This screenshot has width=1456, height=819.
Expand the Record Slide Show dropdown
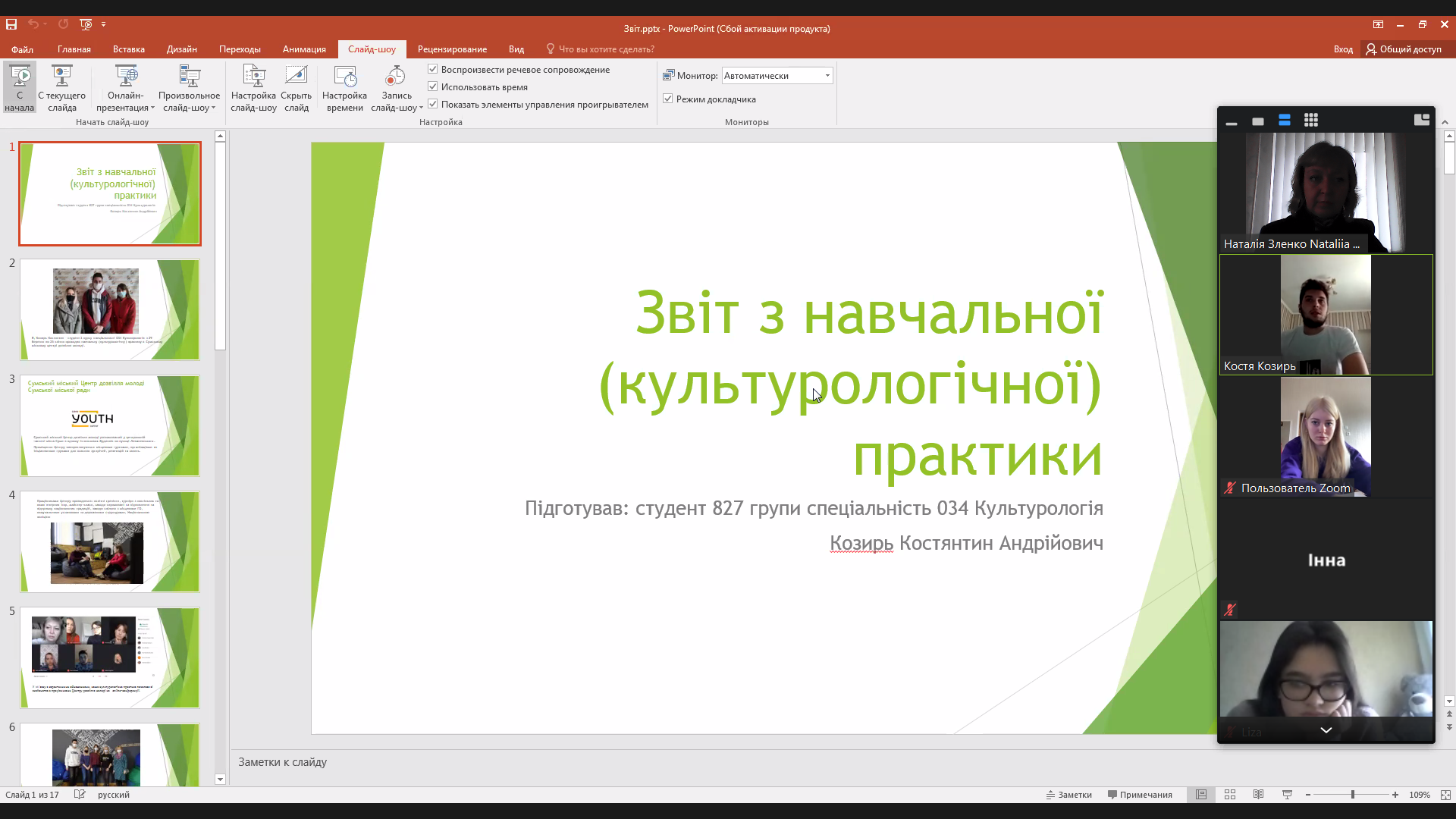click(x=420, y=108)
